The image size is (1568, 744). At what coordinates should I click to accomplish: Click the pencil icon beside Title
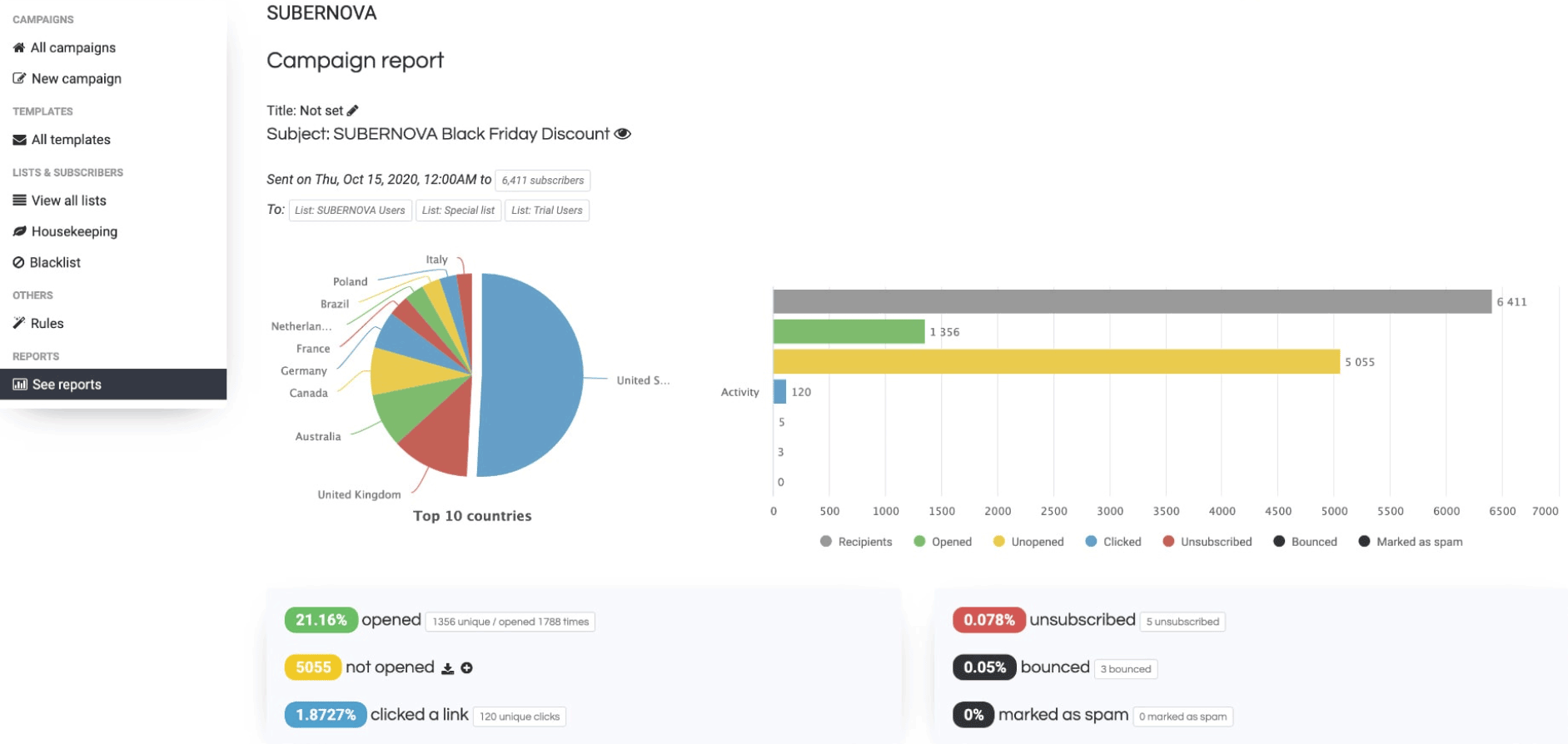[x=353, y=111]
